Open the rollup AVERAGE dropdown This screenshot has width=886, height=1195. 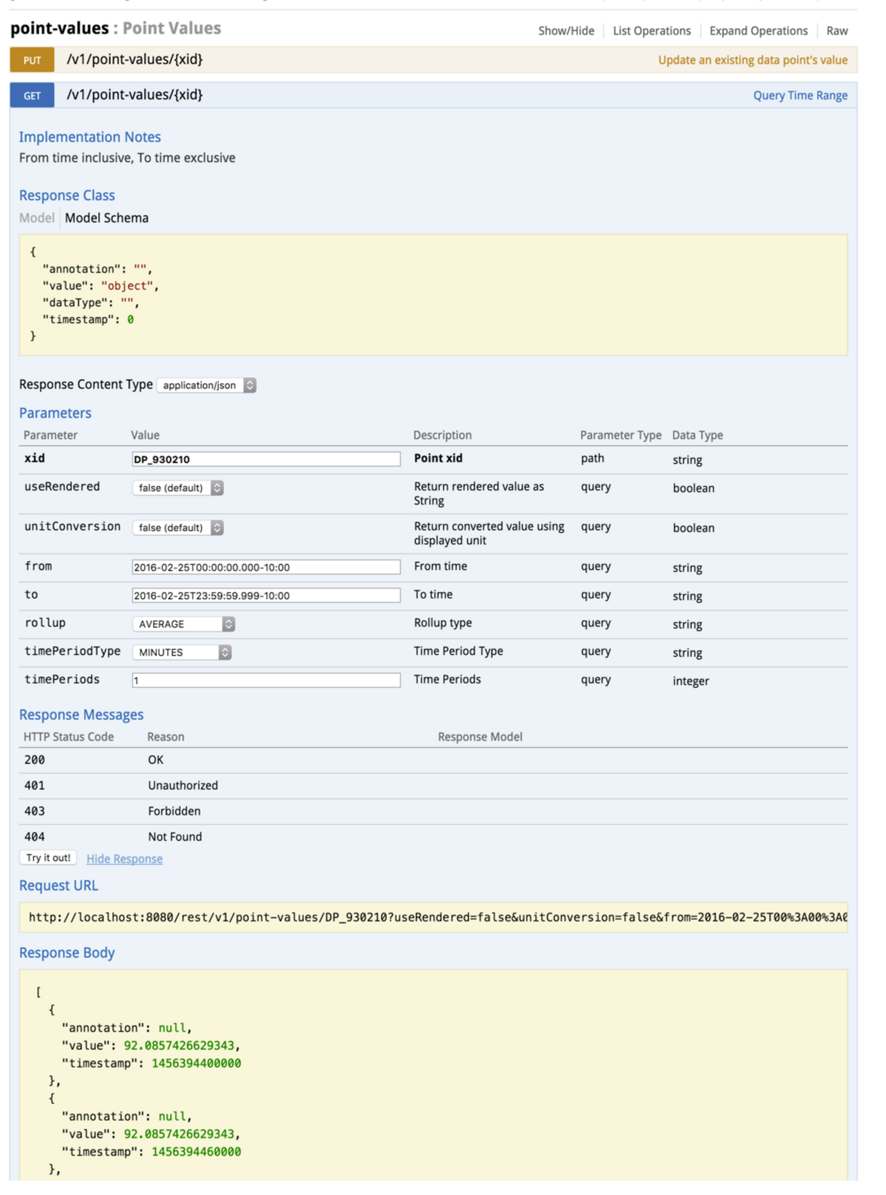point(184,624)
